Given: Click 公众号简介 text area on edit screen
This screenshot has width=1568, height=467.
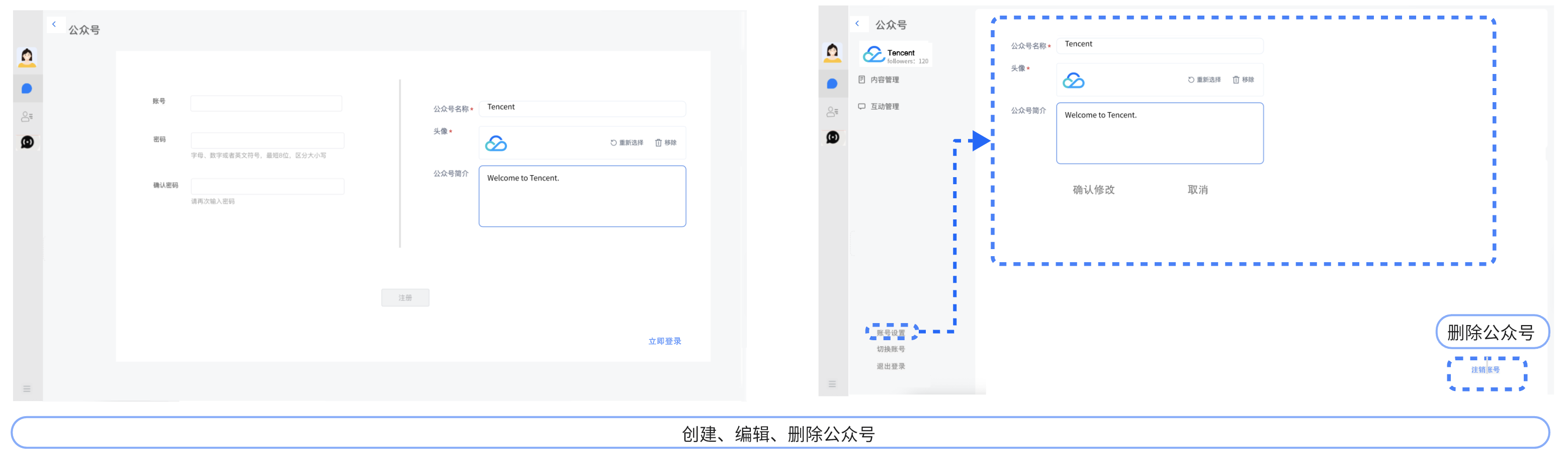Looking at the screenshot, I should tap(1160, 133).
